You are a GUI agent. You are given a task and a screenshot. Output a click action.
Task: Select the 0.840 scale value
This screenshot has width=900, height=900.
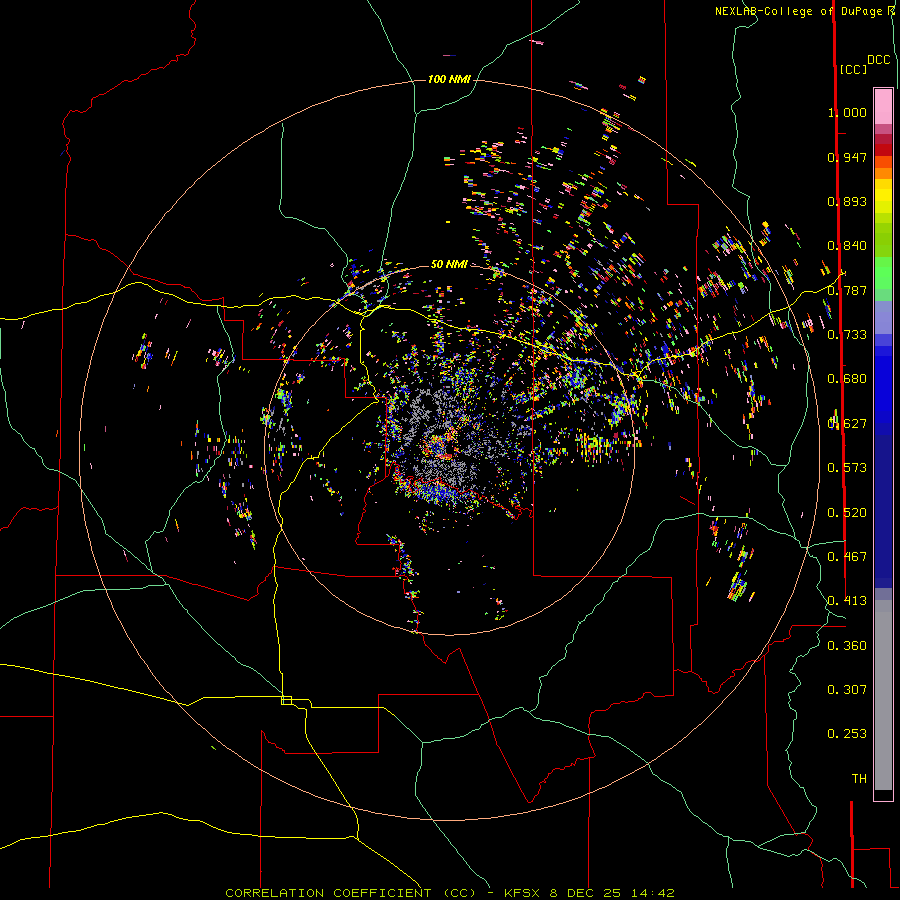(x=847, y=246)
